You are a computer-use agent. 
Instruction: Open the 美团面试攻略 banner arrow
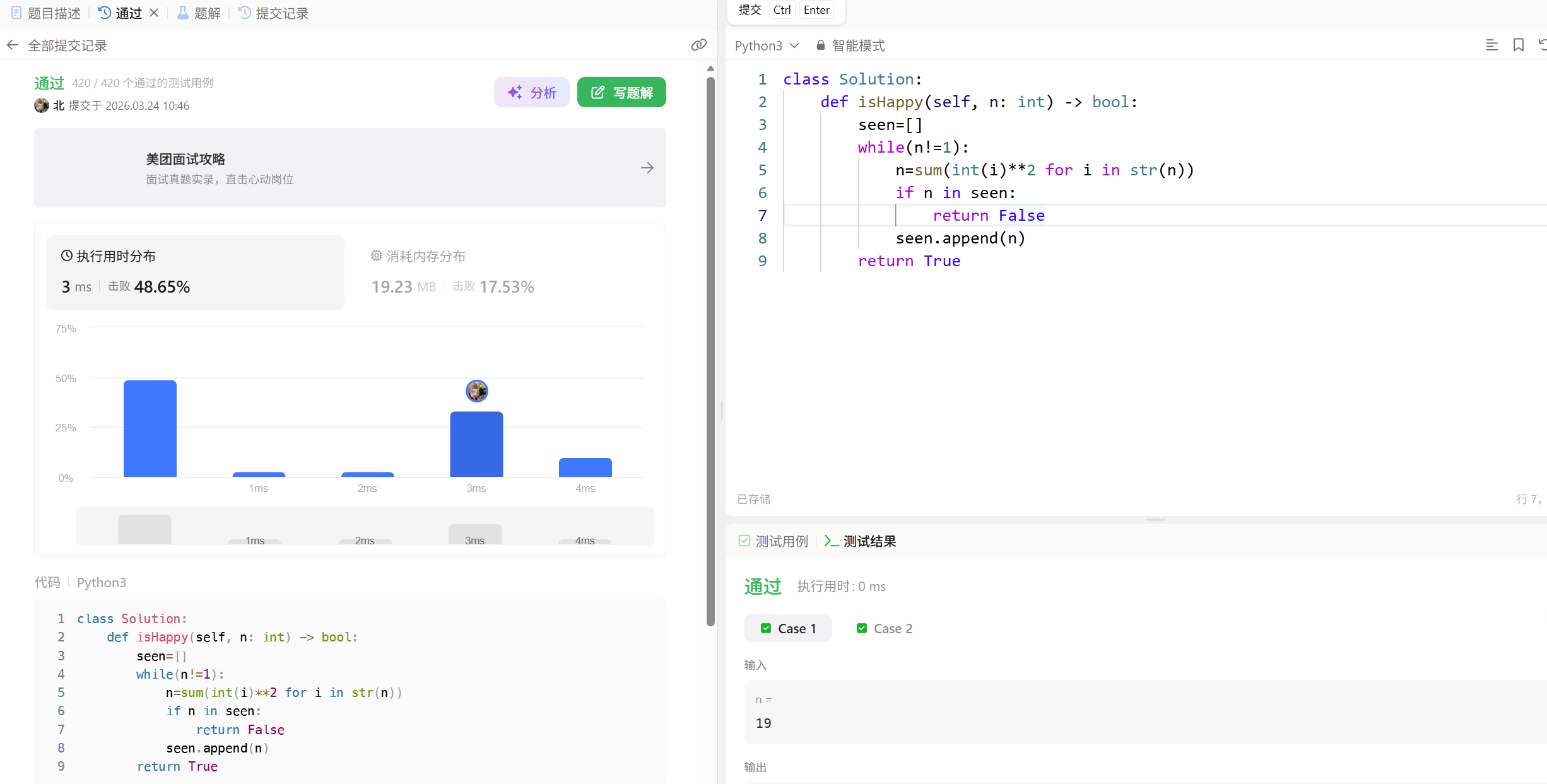coord(647,168)
